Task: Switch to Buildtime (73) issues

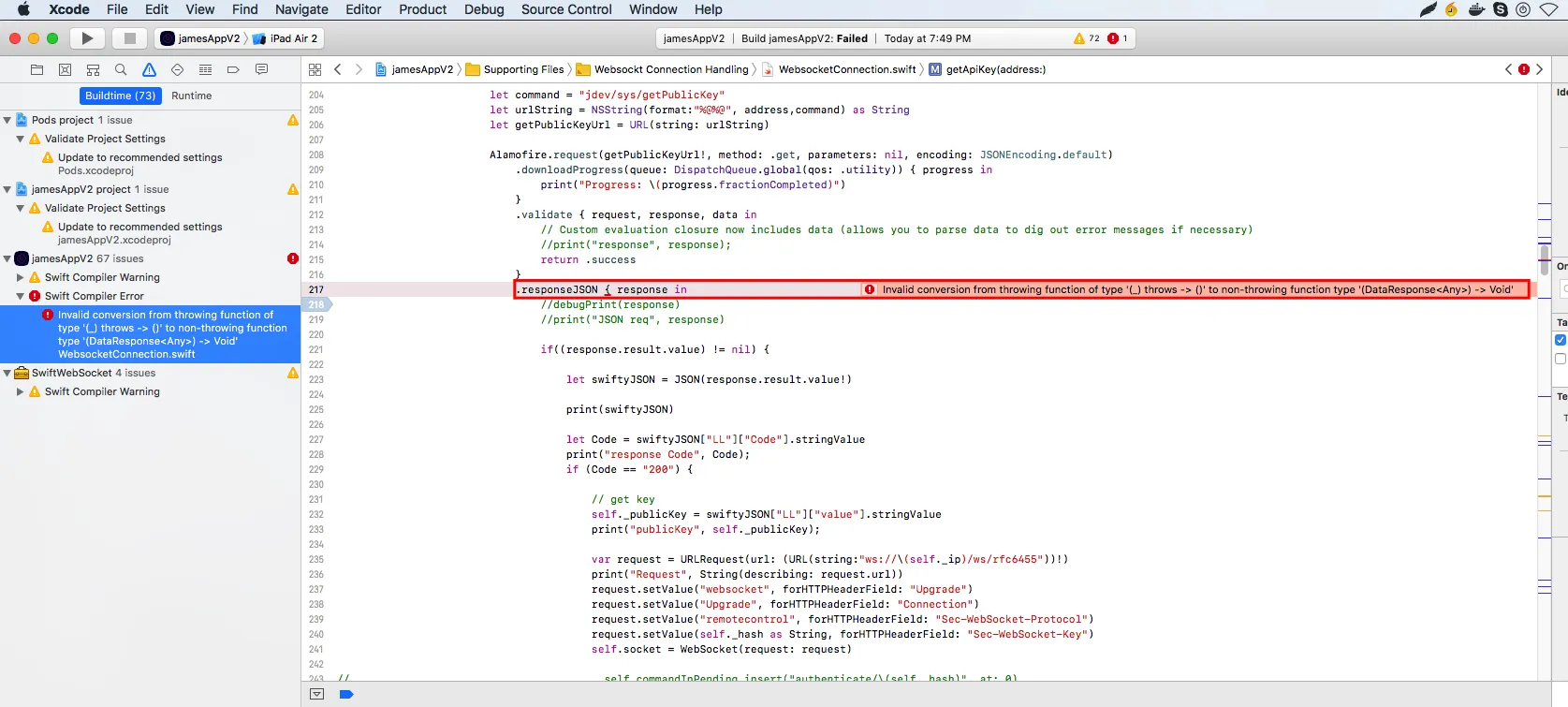Action: coord(121,96)
